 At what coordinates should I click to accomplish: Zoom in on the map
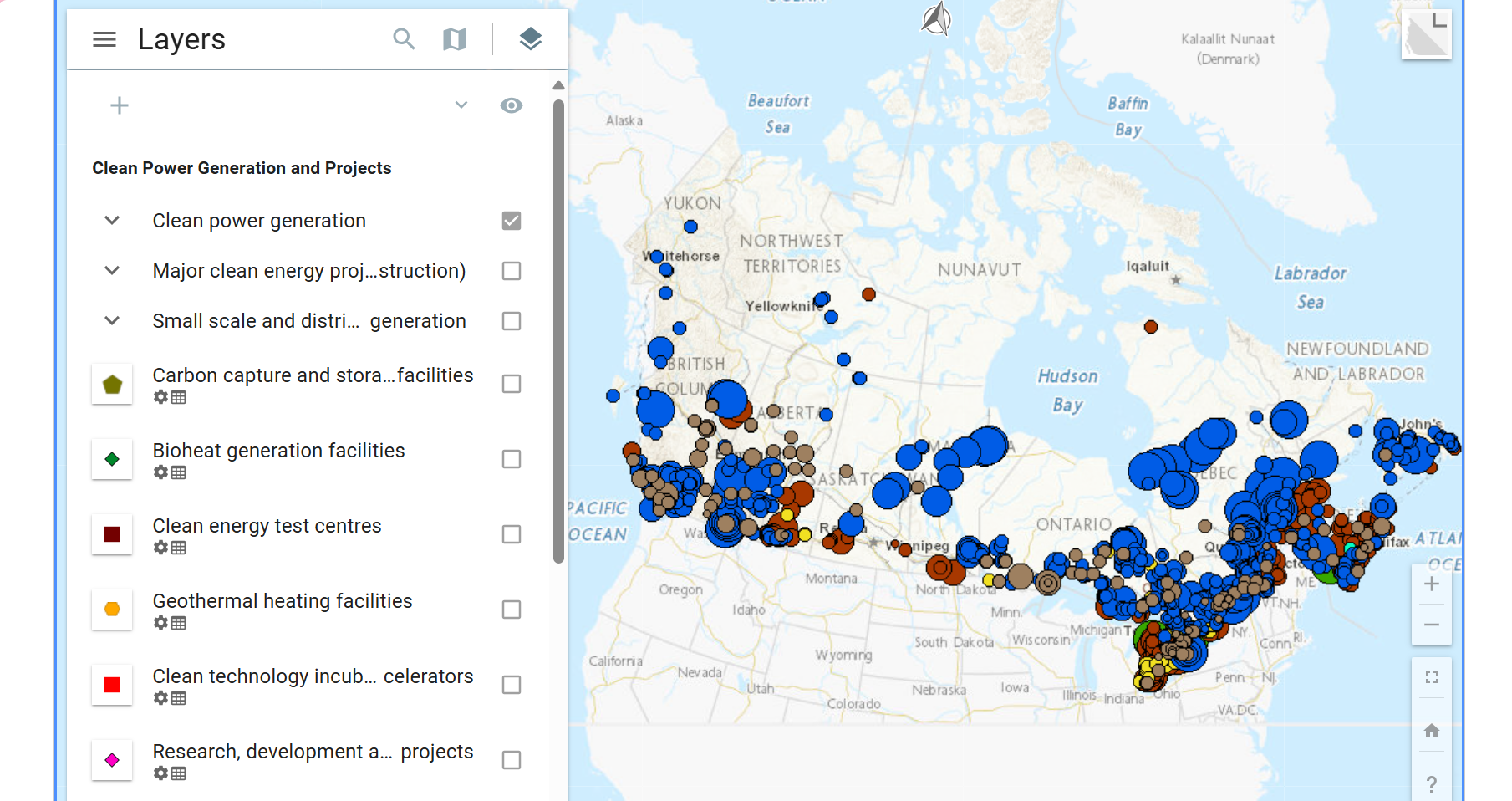[x=1431, y=584]
